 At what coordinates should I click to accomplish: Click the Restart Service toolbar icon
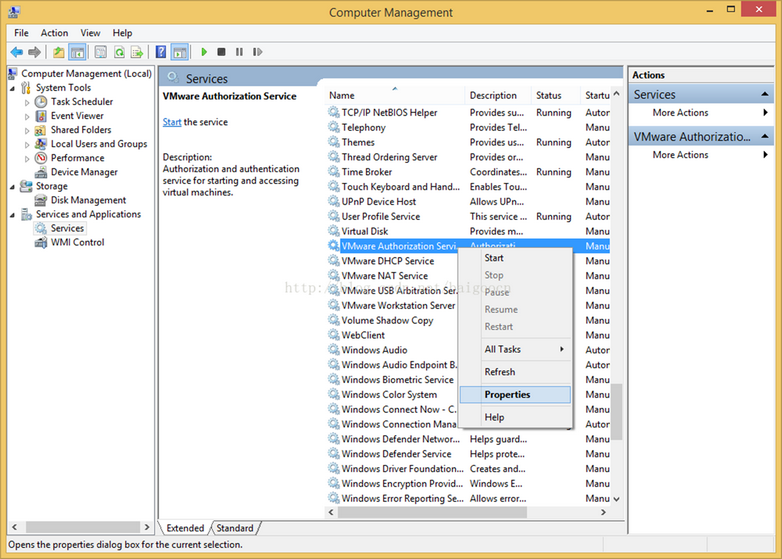pyautogui.click(x=257, y=52)
